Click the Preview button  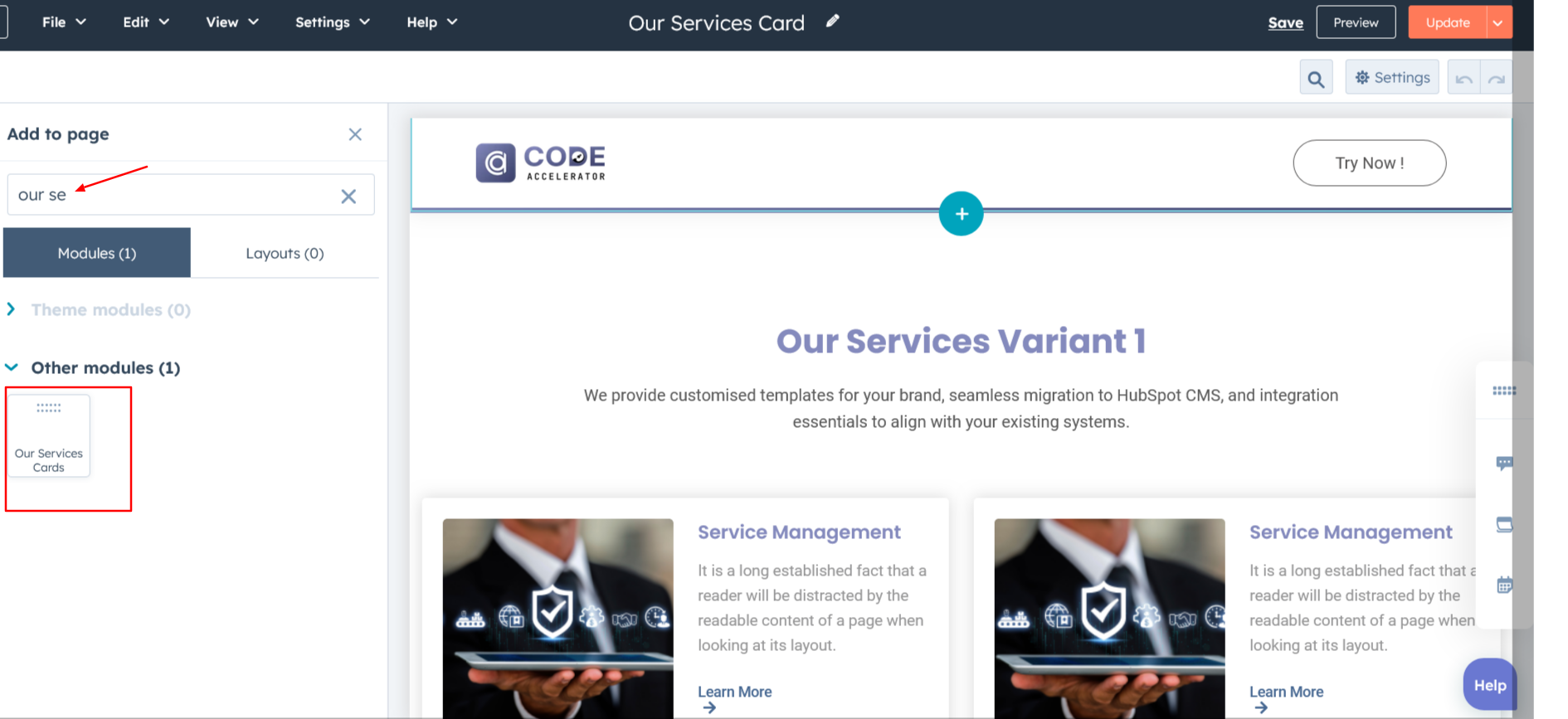click(x=1356, y=22)
